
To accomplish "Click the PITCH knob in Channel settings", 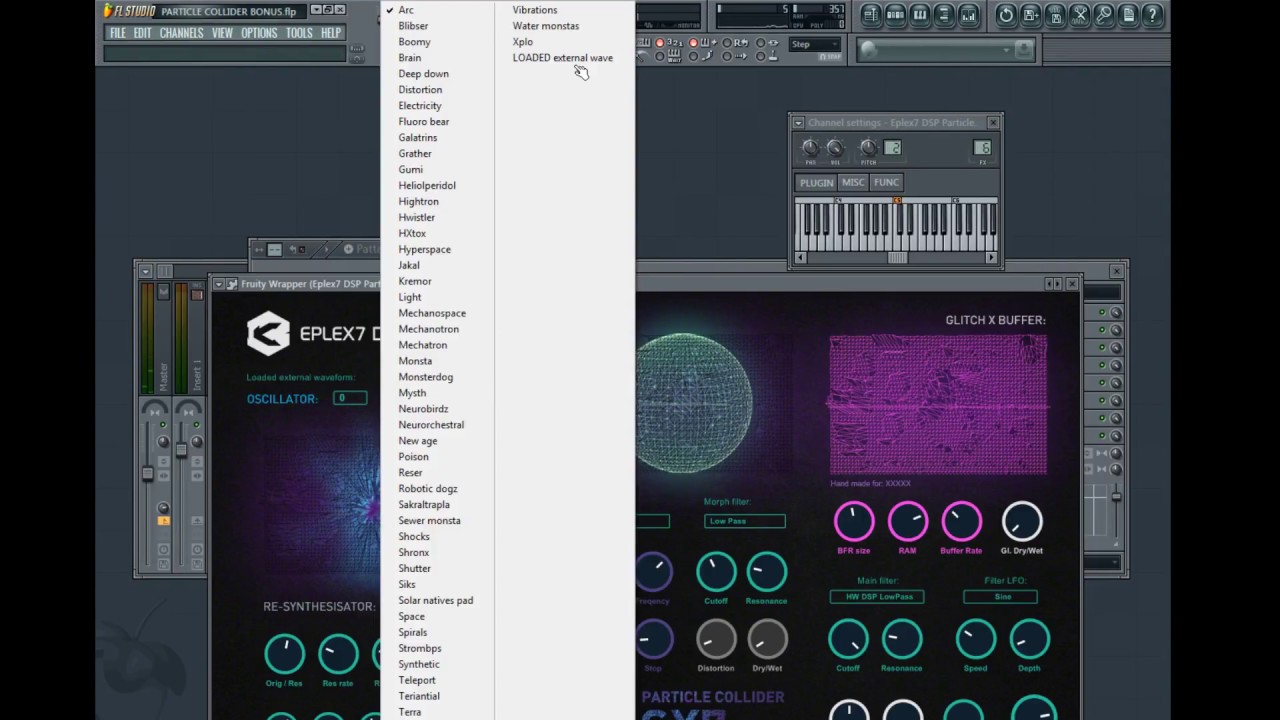I will point(868,148).
